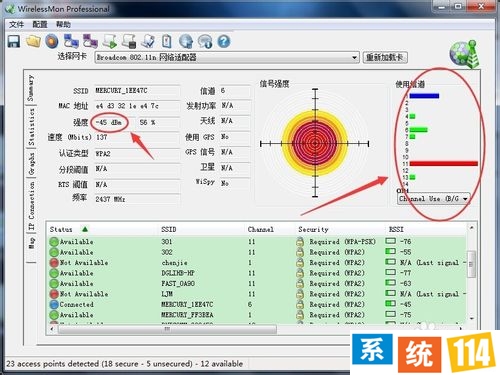Click the globe antenna logo icon
500x375 pixels.
click(465, 53)
